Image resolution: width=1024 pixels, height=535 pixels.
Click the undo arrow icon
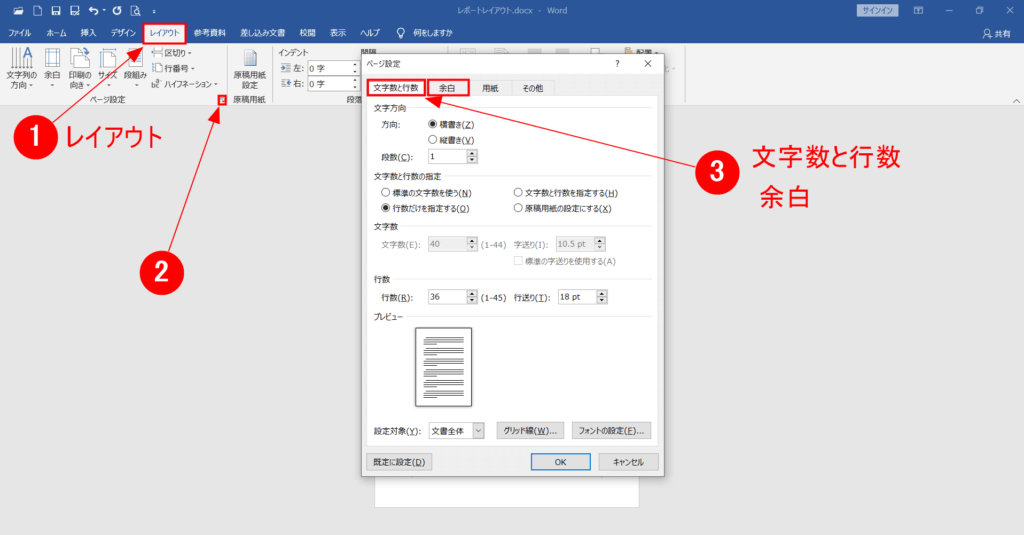click(x=93, y=10)
